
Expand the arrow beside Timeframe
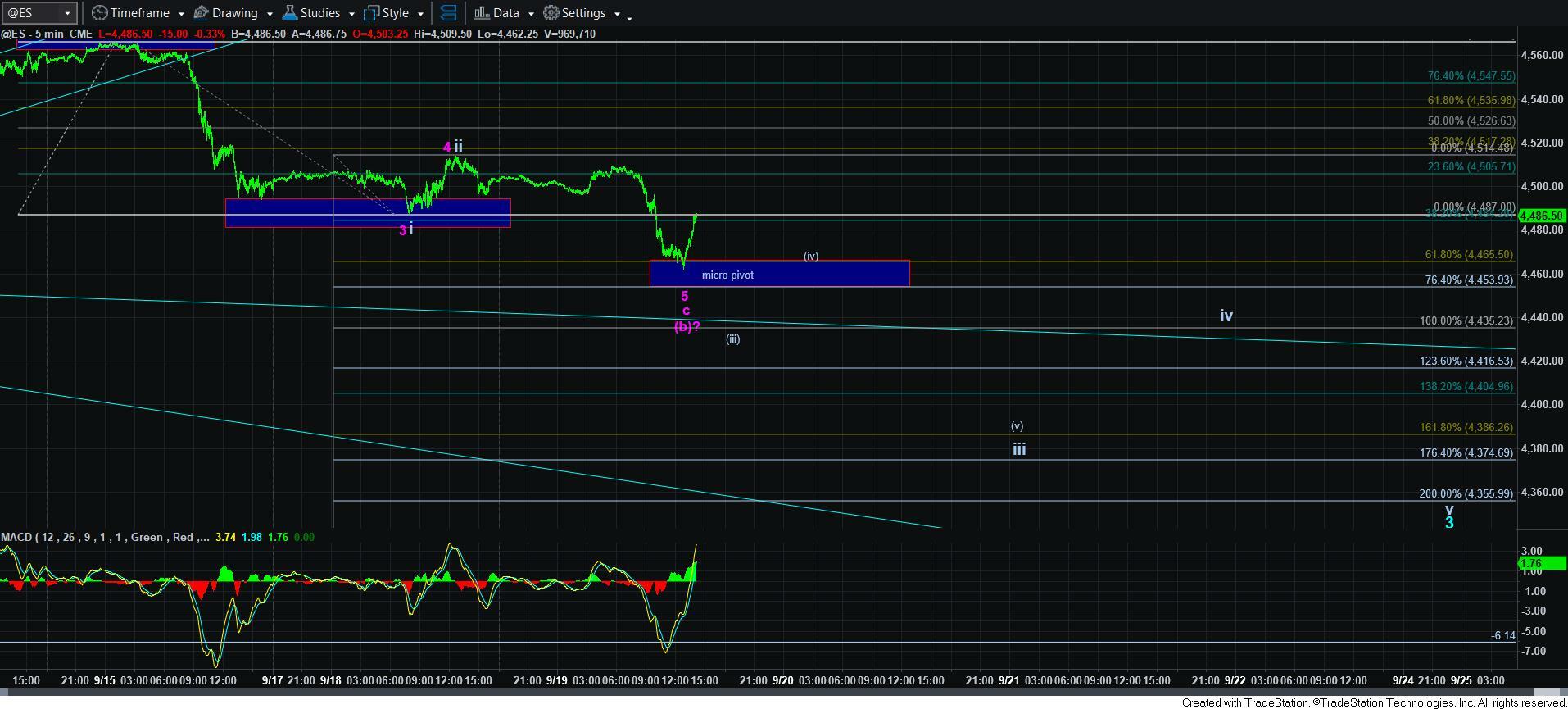(180, 14)
